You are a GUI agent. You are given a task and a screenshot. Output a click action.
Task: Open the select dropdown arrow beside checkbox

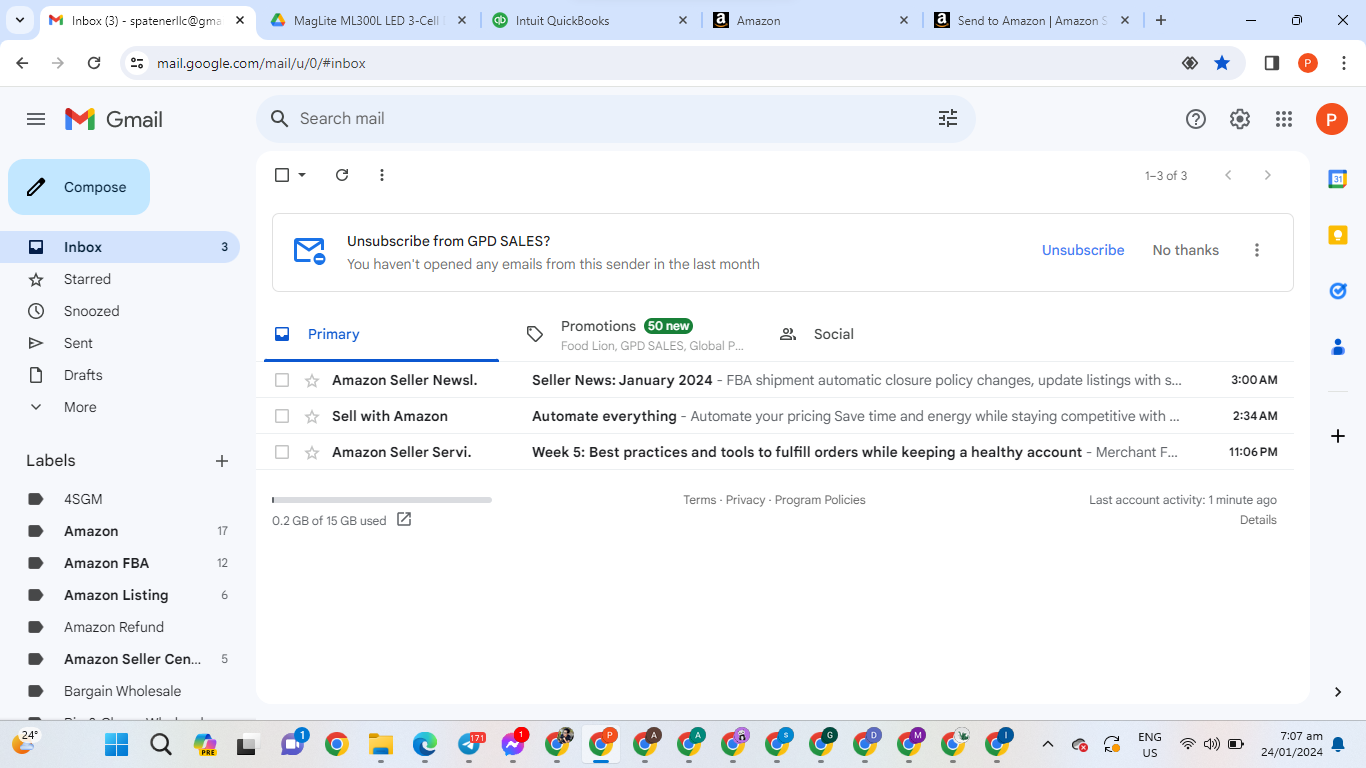pos(302,175)
